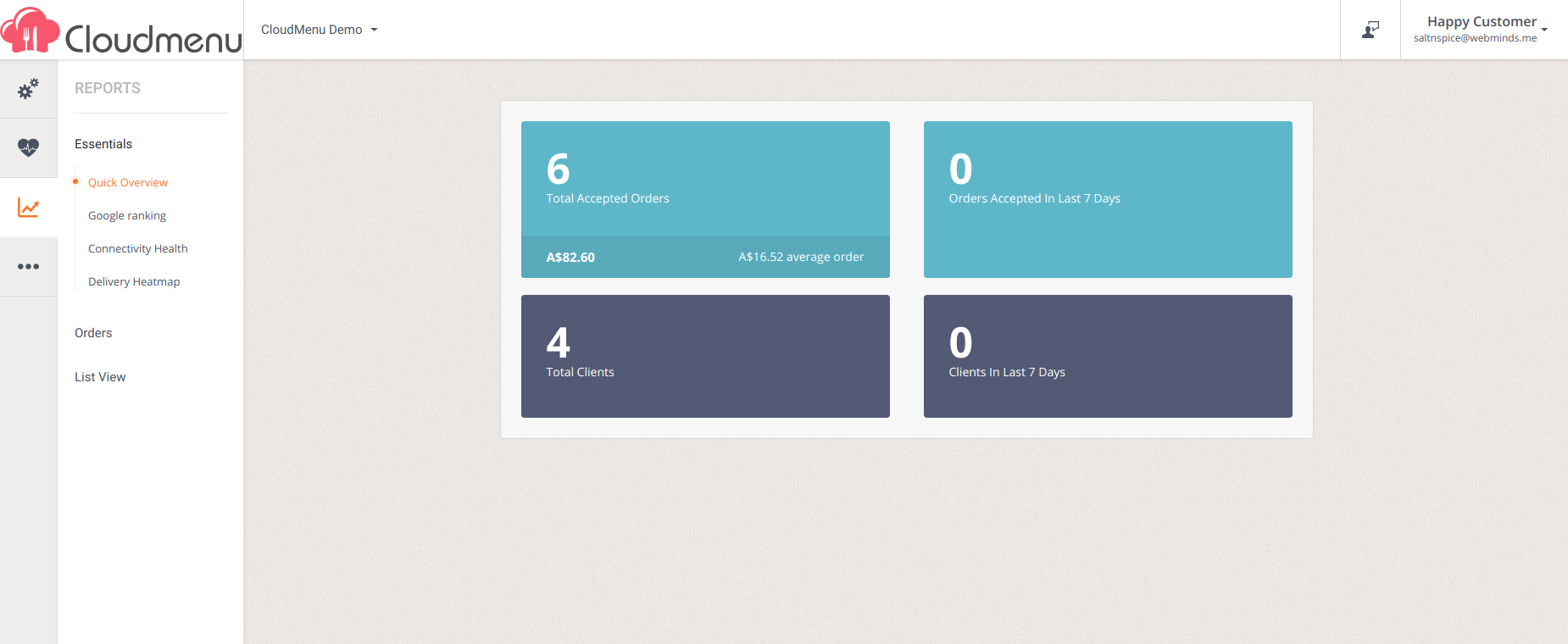The height and width of the screenshot is (644, 1568).
Task: Open the setup gears sidebar icon
Action: [x=28, y=89]
